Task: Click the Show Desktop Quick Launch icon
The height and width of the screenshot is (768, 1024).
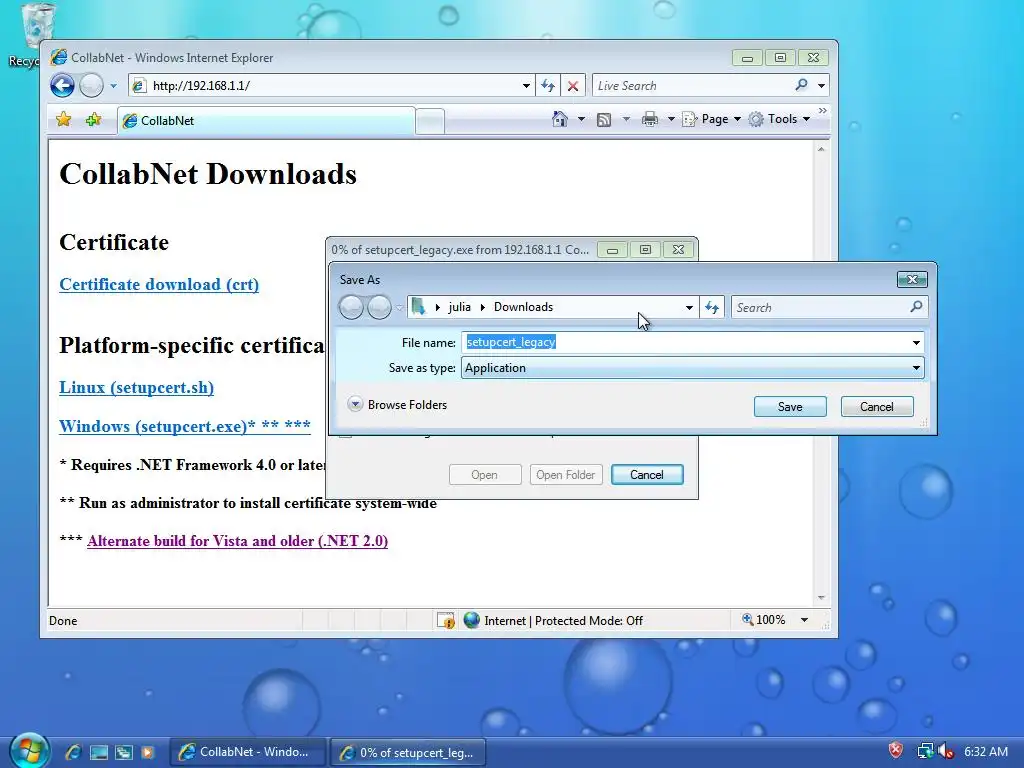Action: tap(99, 752)
